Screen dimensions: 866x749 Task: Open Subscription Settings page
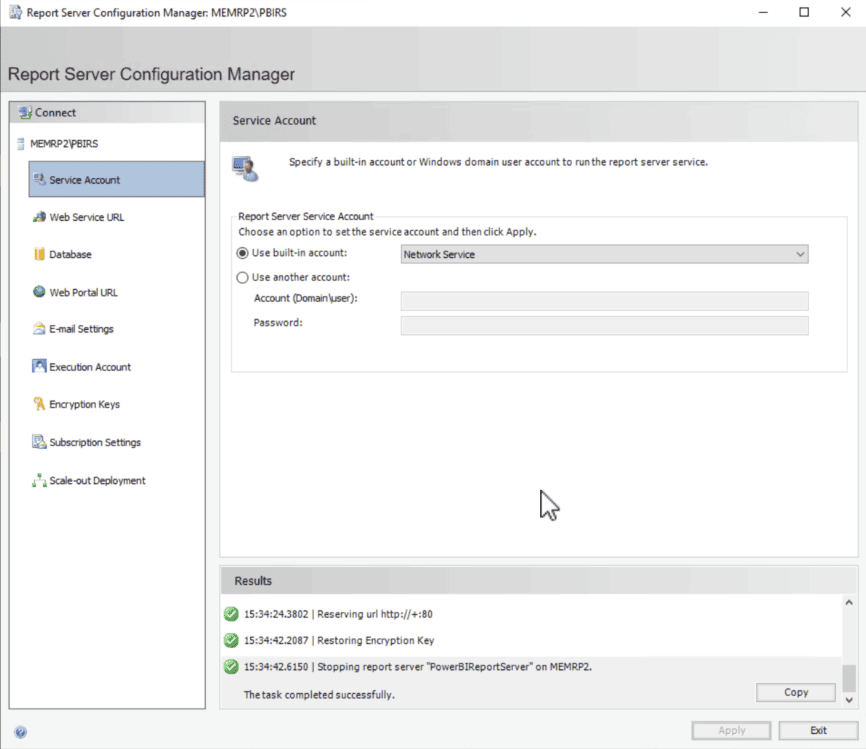[x=95, y=442]
